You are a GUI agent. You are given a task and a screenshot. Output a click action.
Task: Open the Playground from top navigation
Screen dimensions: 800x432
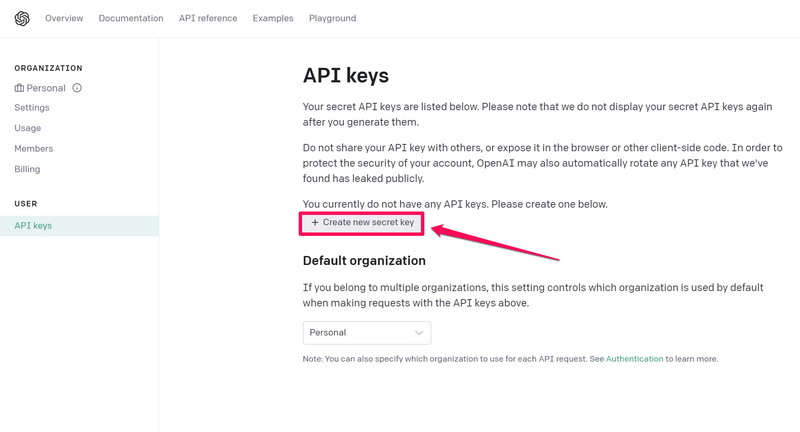click(332, 18)
